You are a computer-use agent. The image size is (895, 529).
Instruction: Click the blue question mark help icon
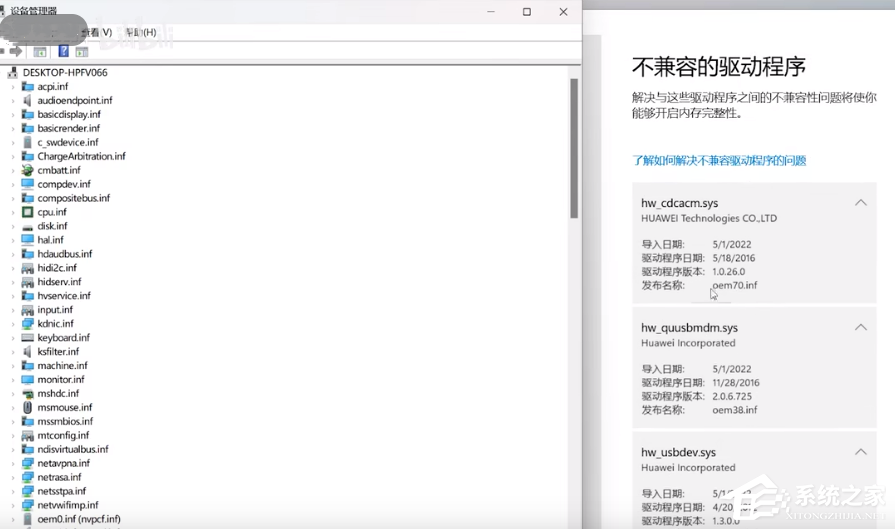click(x=63, y=51)
